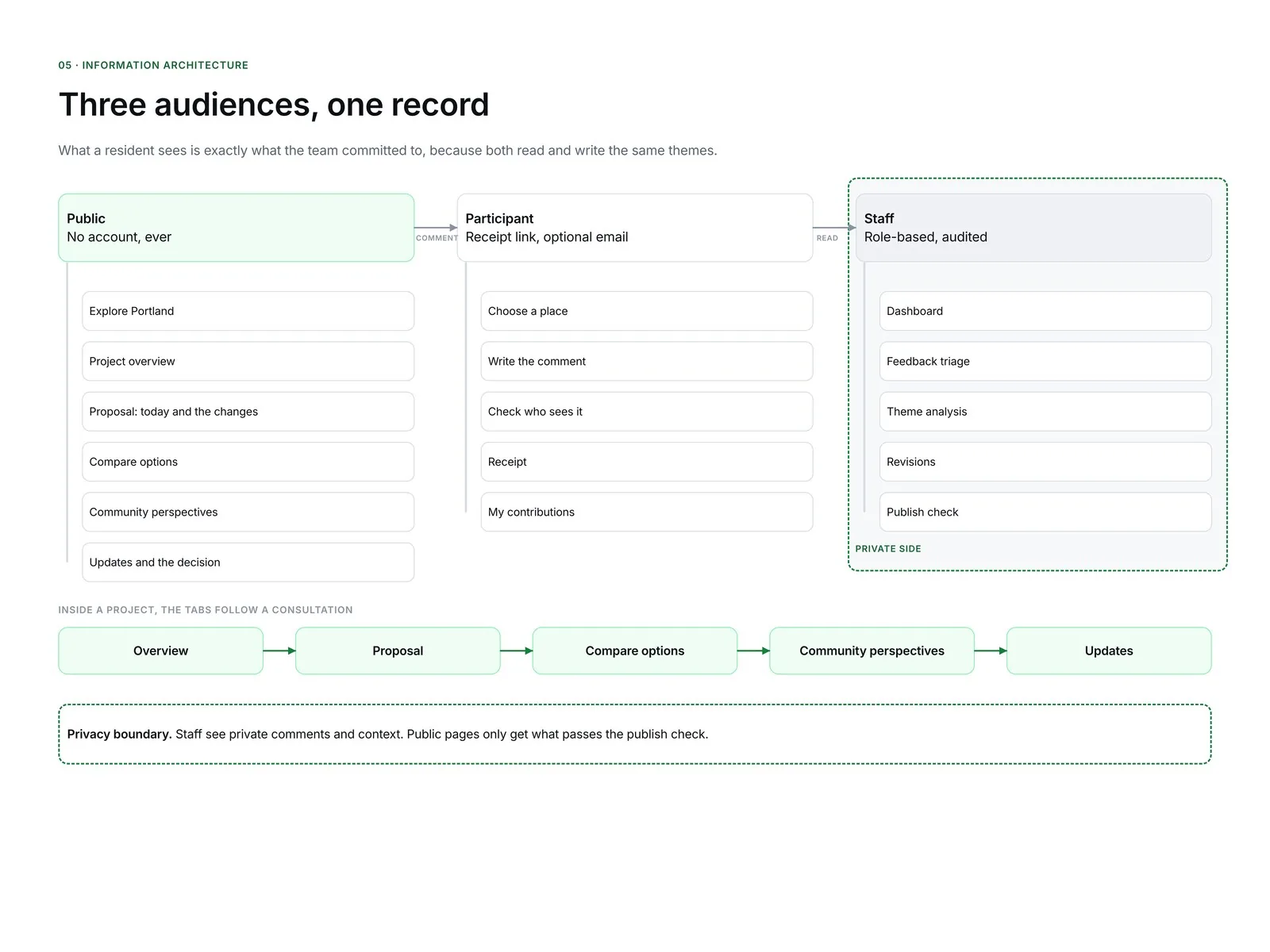1270x952 pixels.
Task: Switch to the Updates tab box
Action: point(1109,651)
